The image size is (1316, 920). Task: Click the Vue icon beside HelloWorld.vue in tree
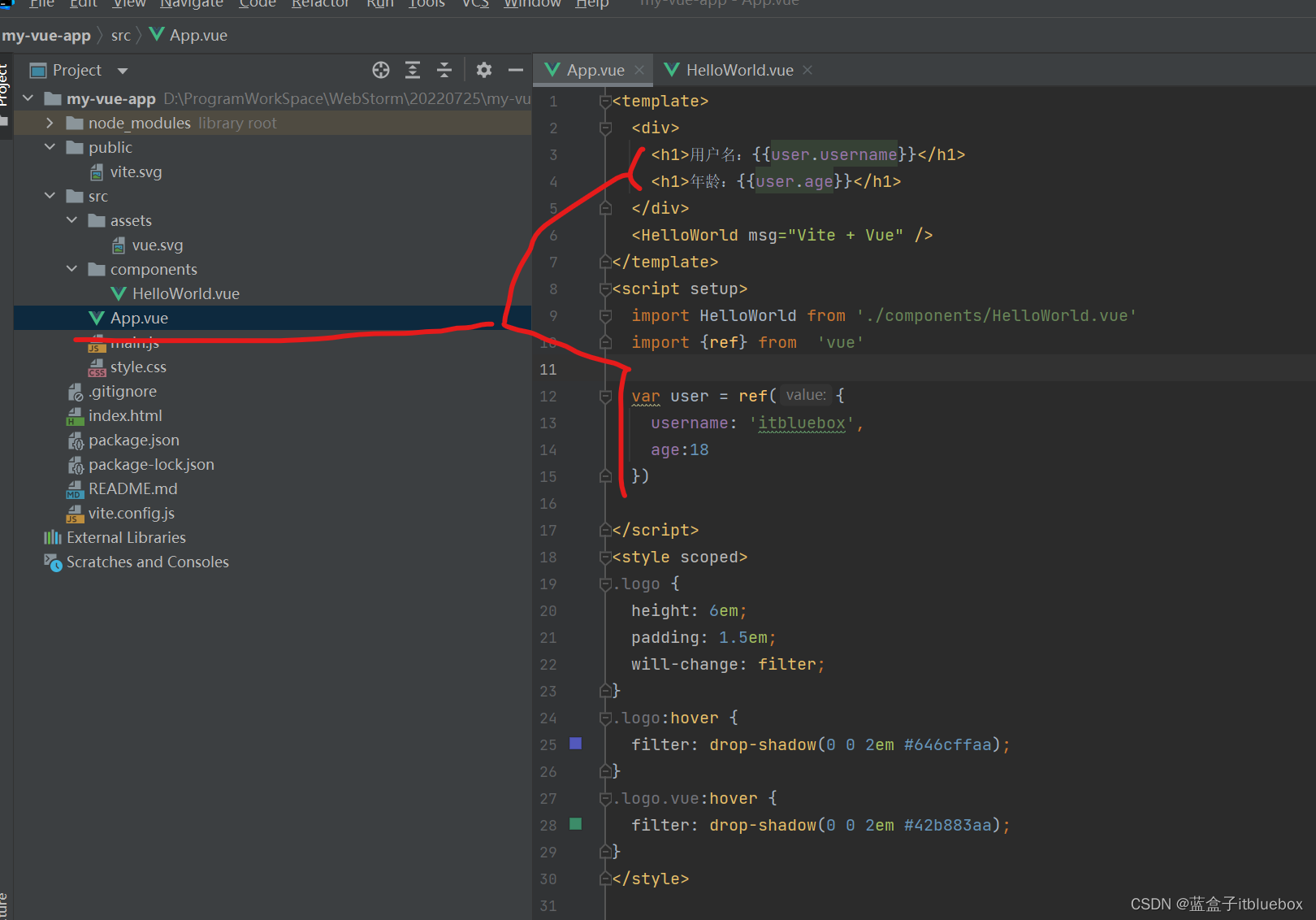119,293
